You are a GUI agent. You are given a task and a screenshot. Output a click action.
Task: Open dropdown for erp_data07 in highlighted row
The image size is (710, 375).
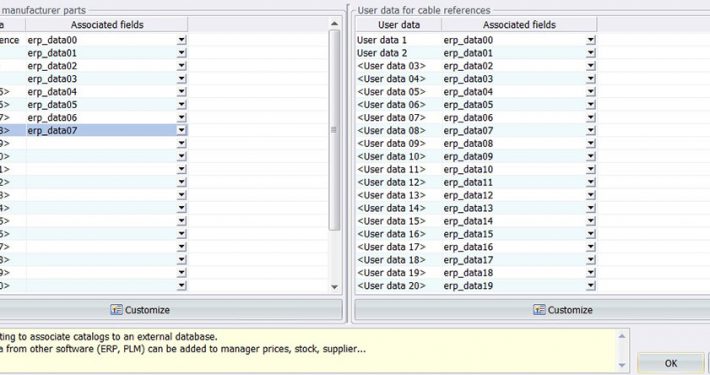[x=182, y=130]
